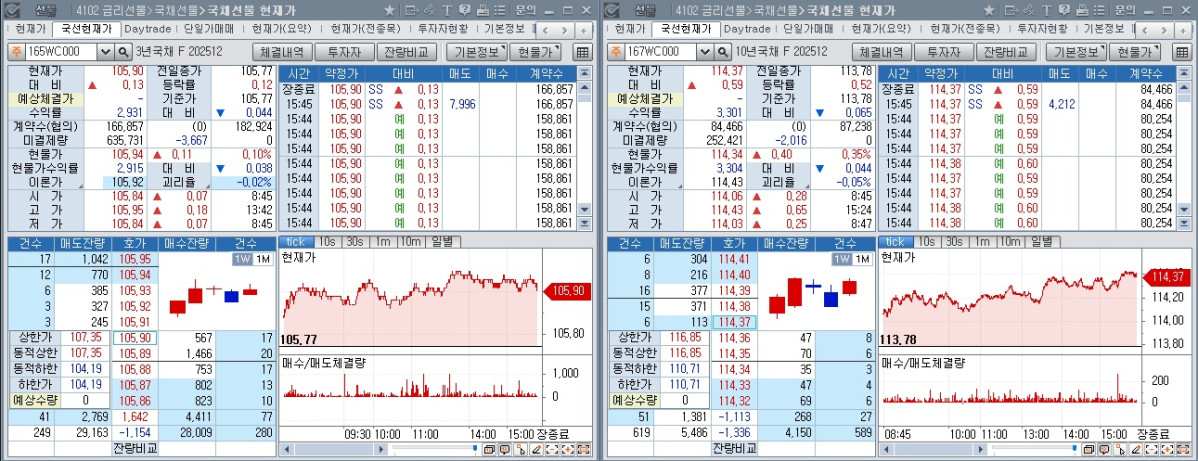Click the fit-all icon under left chart
The image size is (1198, 461).
pyautogui.click(x=584, y=450)
